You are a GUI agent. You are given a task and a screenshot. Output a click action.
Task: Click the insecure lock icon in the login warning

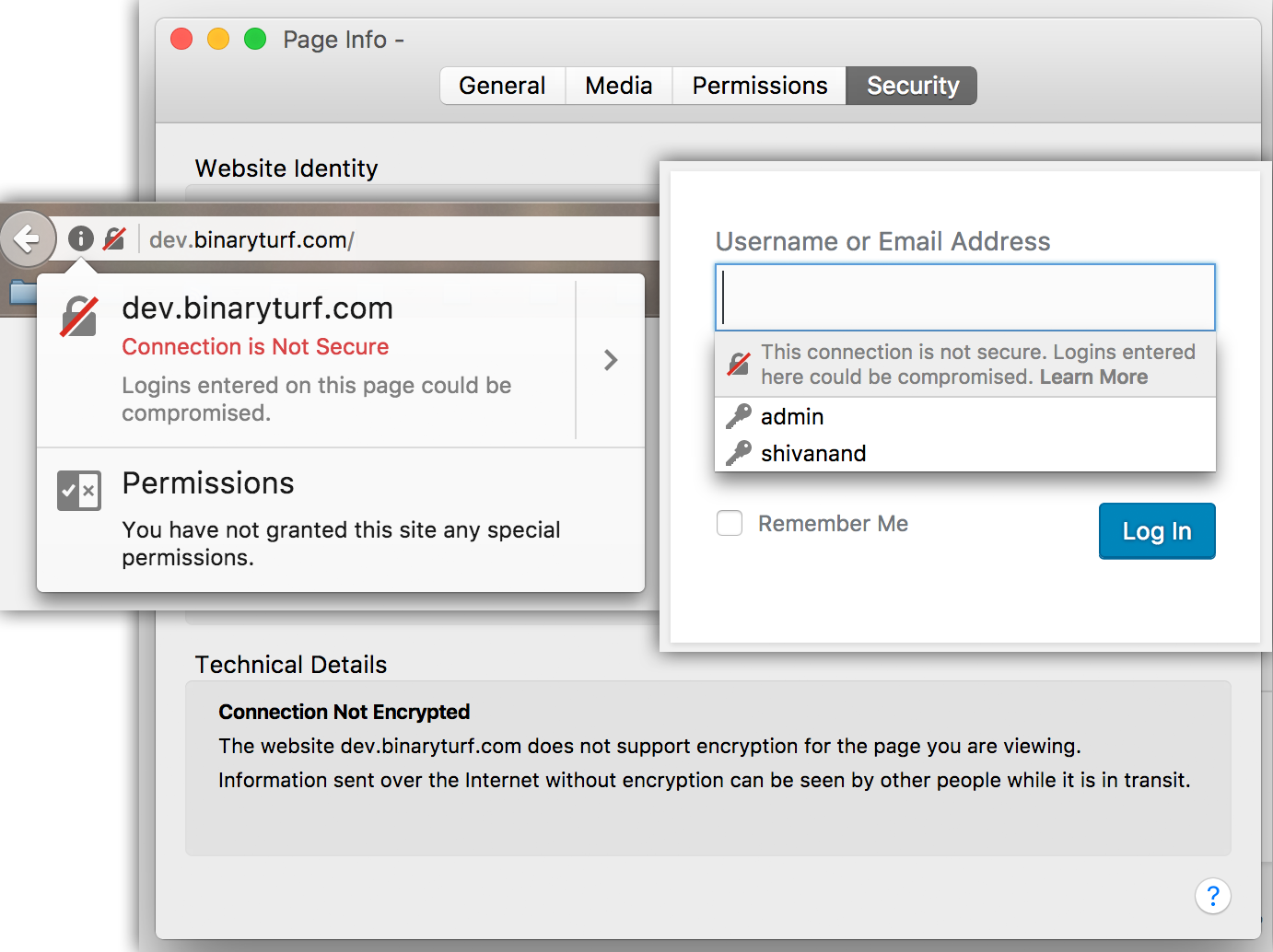tap(738, 364)
